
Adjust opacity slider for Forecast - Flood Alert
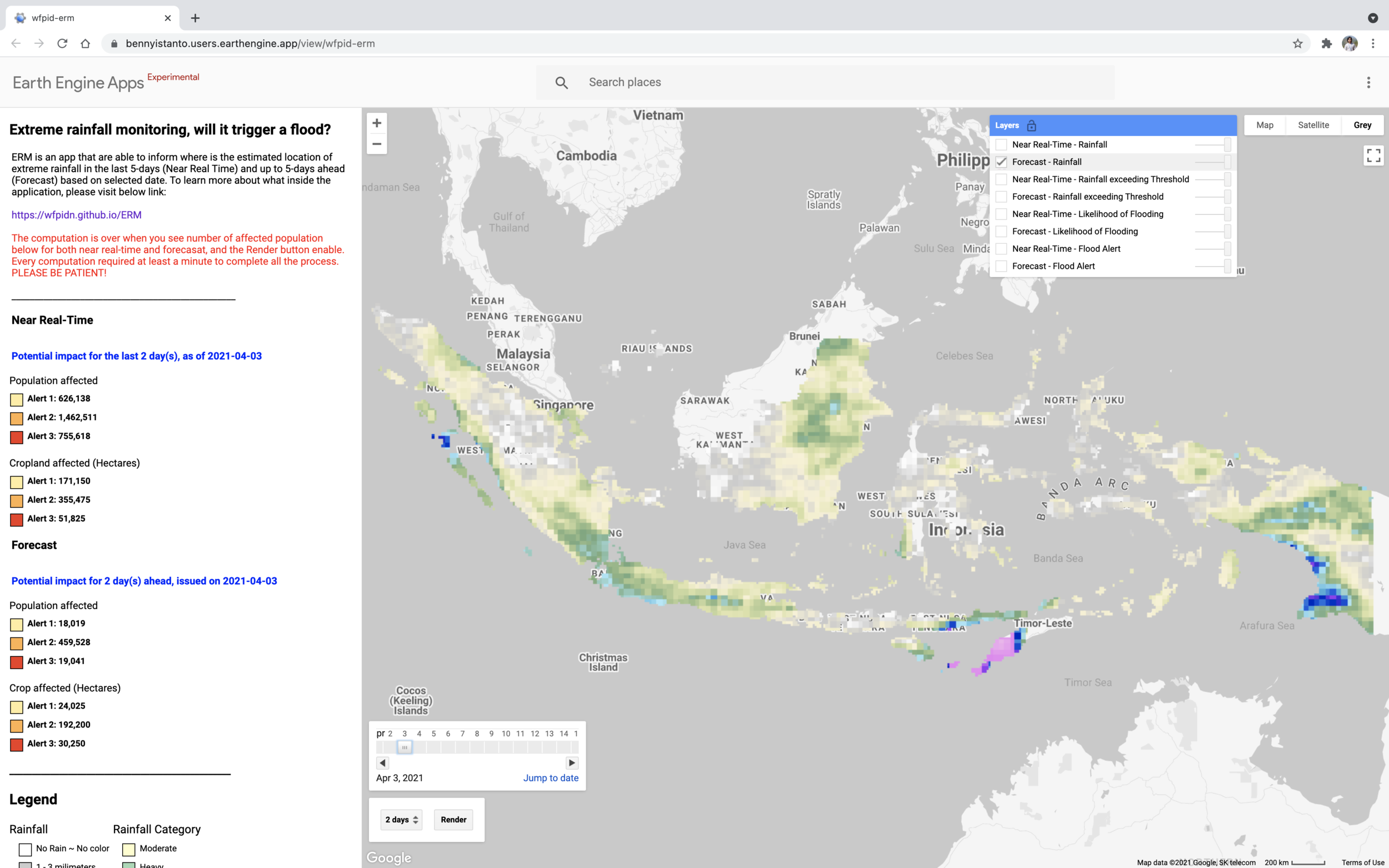[x=1213, y=267]
